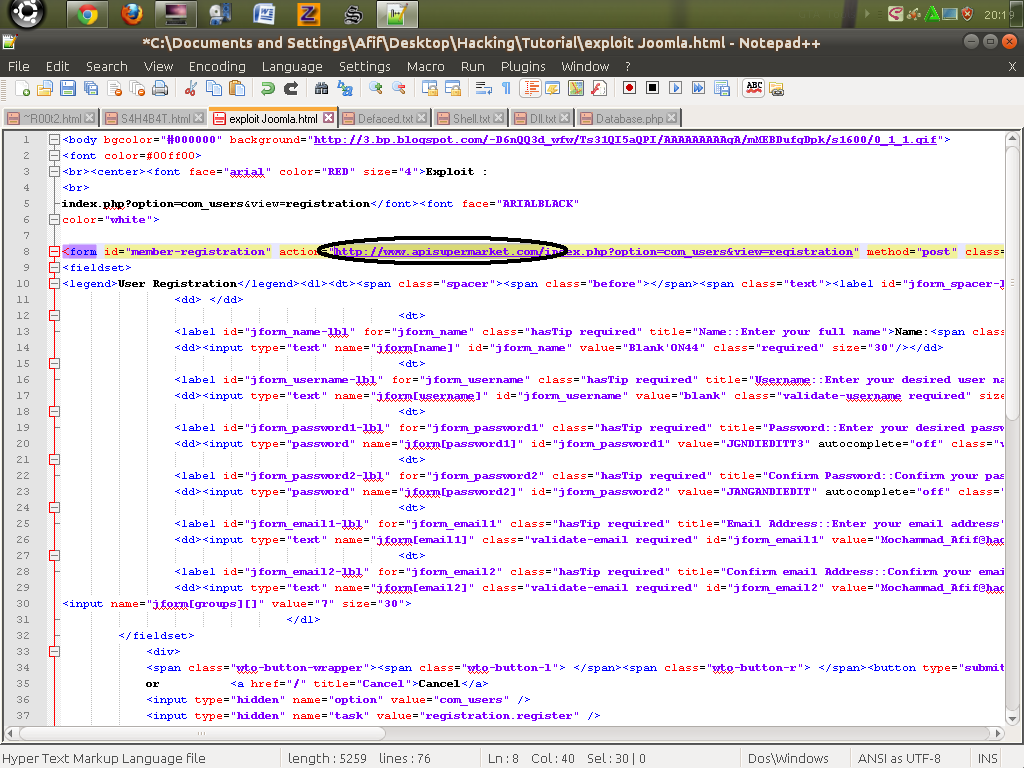Play back the recorded macro
Viewport: 1024px width, 768px height.
pyautogui.click(x=675, y=88)
